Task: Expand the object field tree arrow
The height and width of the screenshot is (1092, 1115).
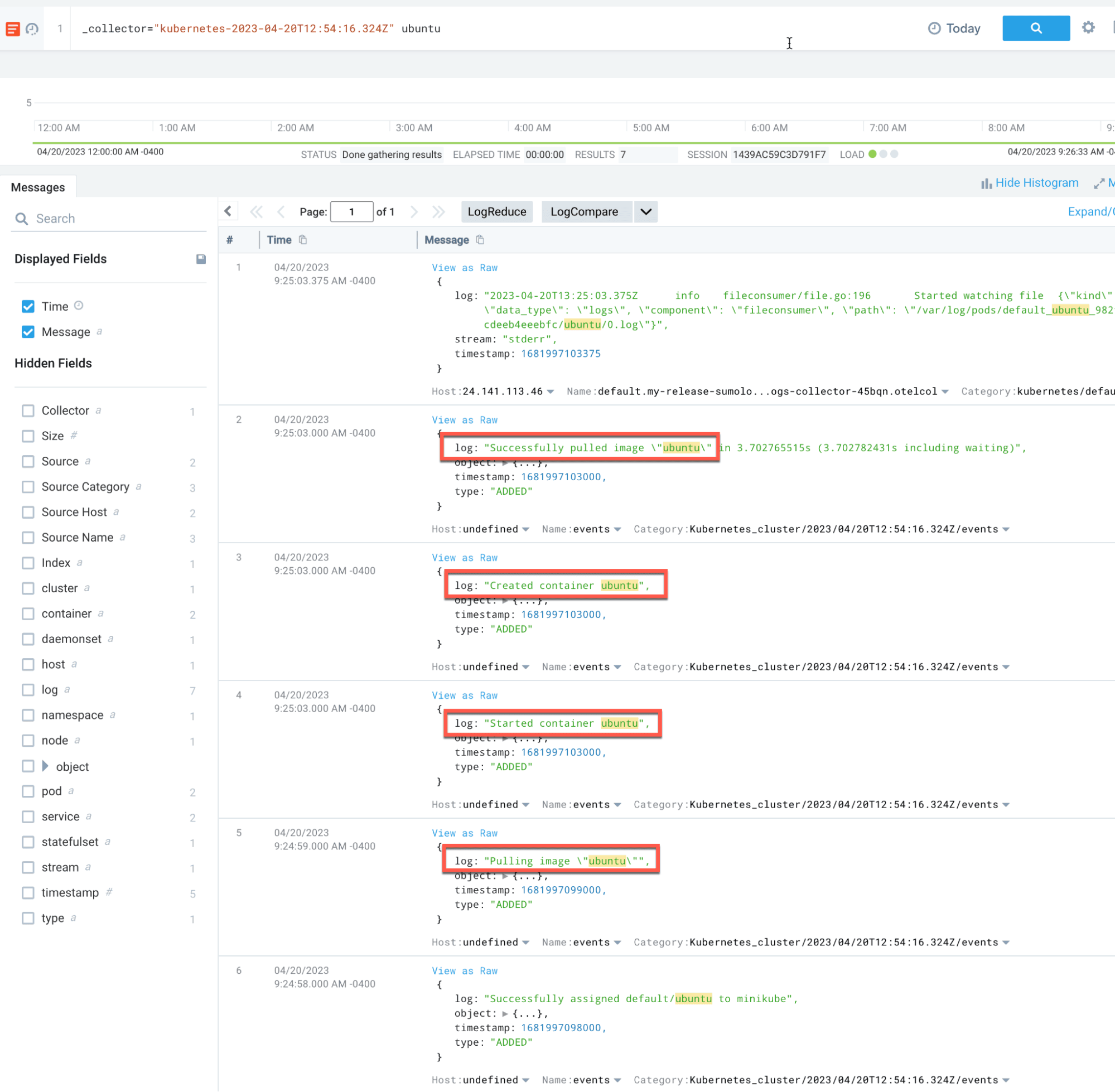Action: pos(45,766)
